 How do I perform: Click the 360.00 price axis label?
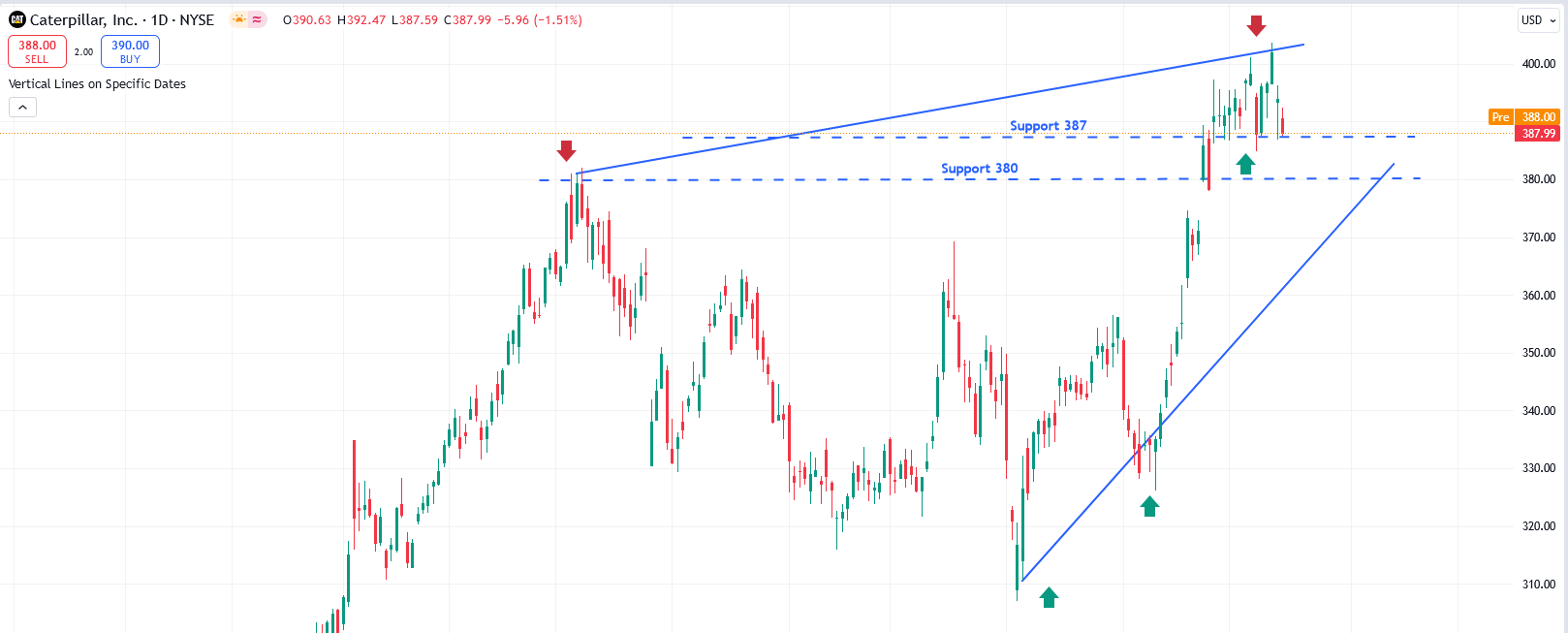point(1539,296)
